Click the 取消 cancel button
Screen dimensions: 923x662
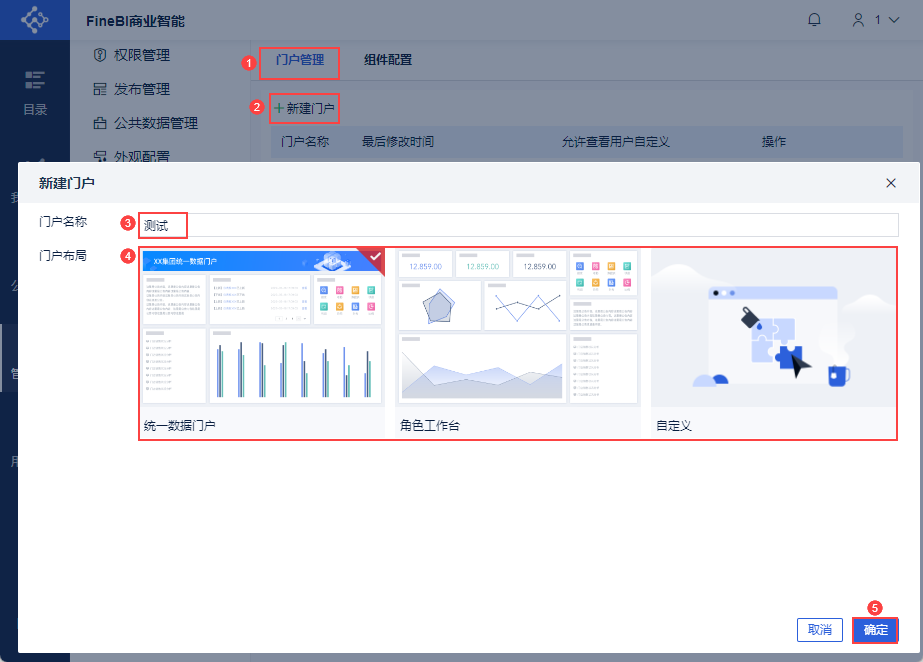point(819,630)
